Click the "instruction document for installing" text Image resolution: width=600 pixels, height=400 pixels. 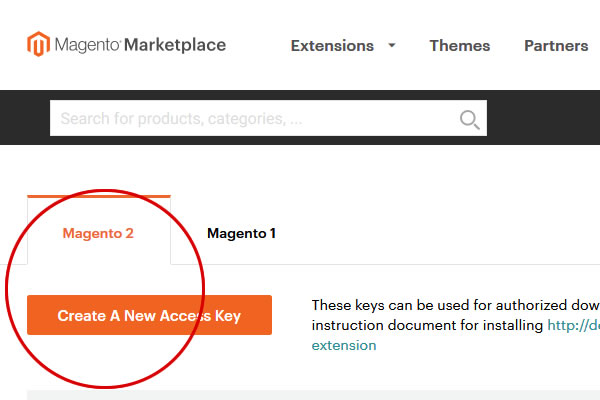coord(427,325)
